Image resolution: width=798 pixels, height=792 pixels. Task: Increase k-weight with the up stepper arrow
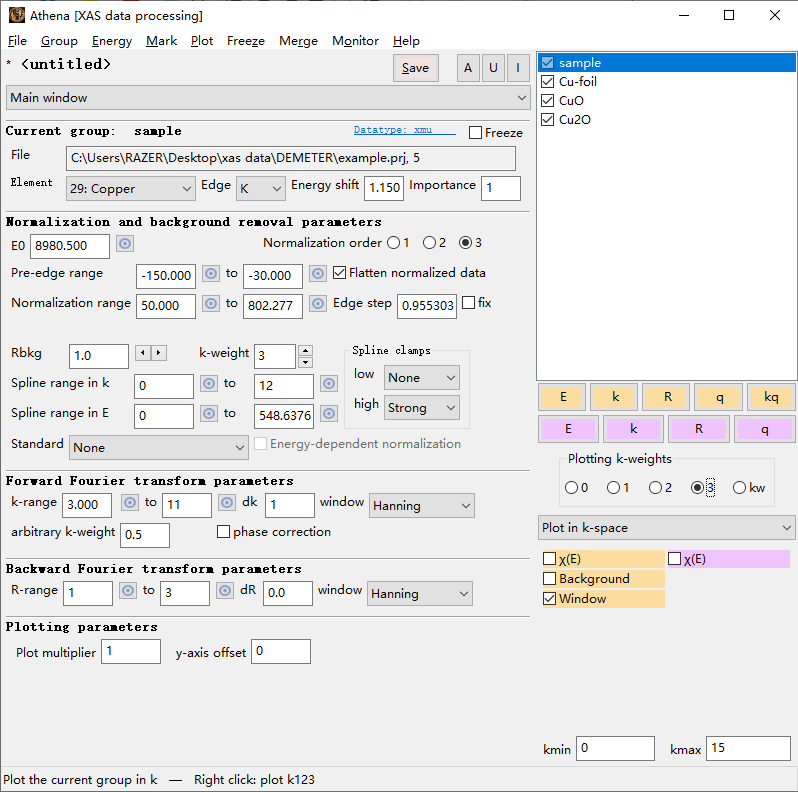306,350
